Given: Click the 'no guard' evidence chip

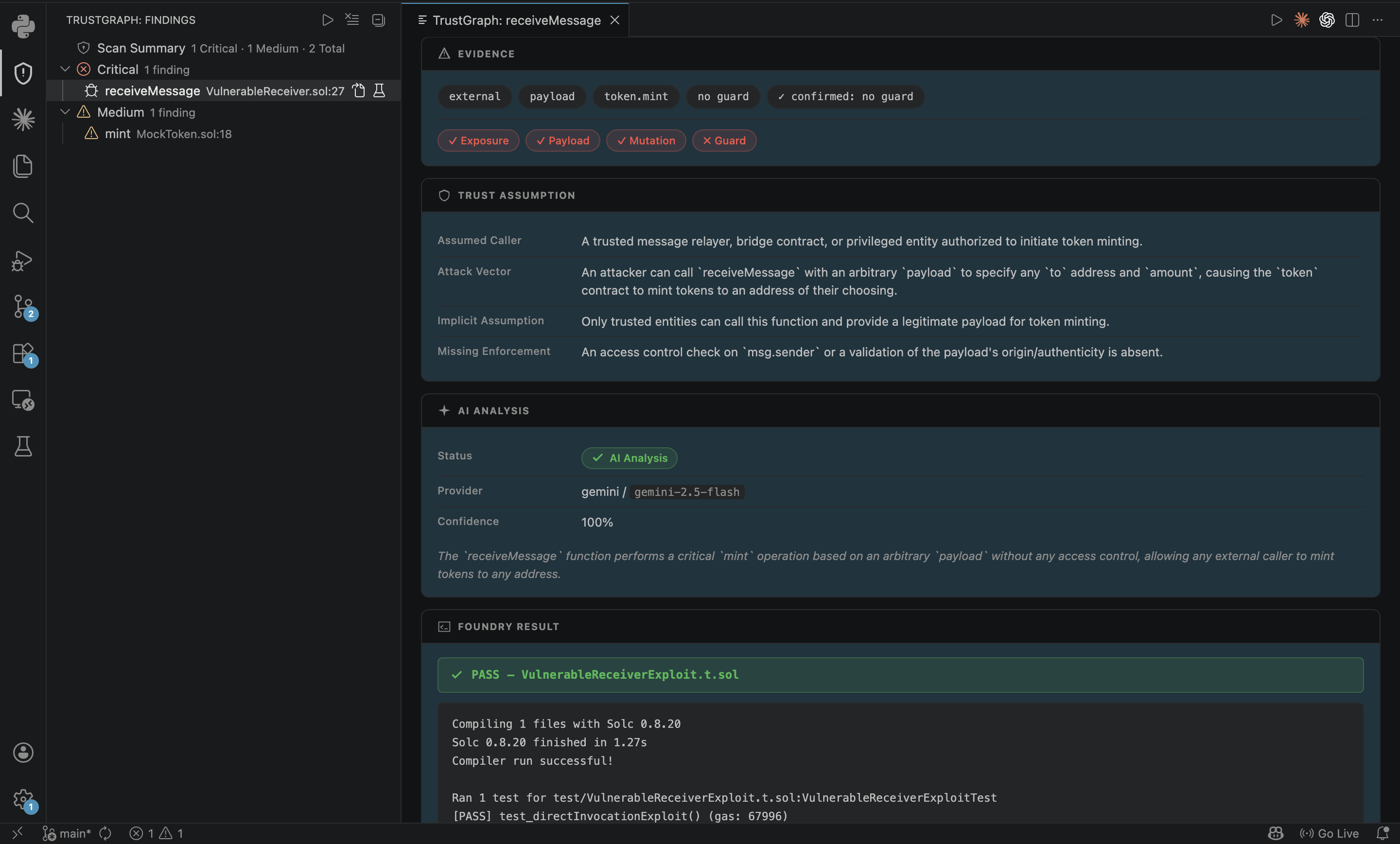Looking at the screenshot, I should point(723,96).
